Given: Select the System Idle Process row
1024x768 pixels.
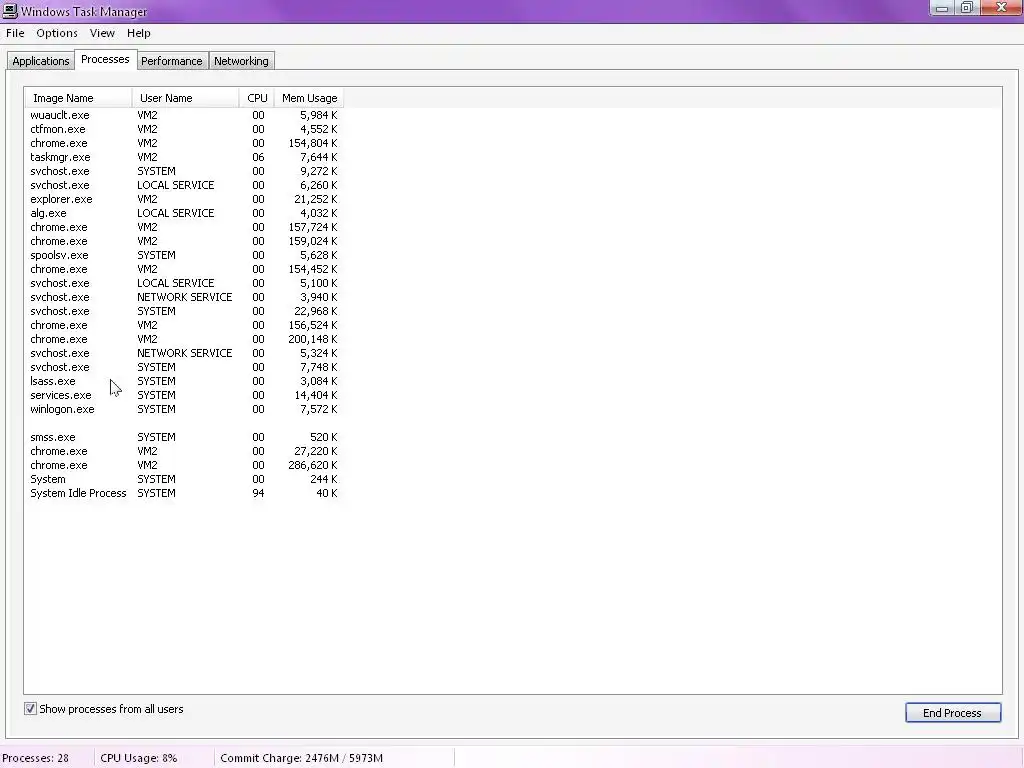Looking at the screenshot, I should [184, 494].
